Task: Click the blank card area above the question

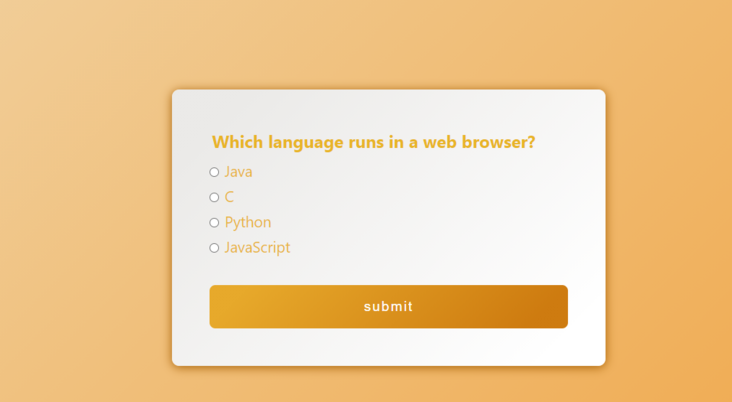Action: tap(388, 110)
